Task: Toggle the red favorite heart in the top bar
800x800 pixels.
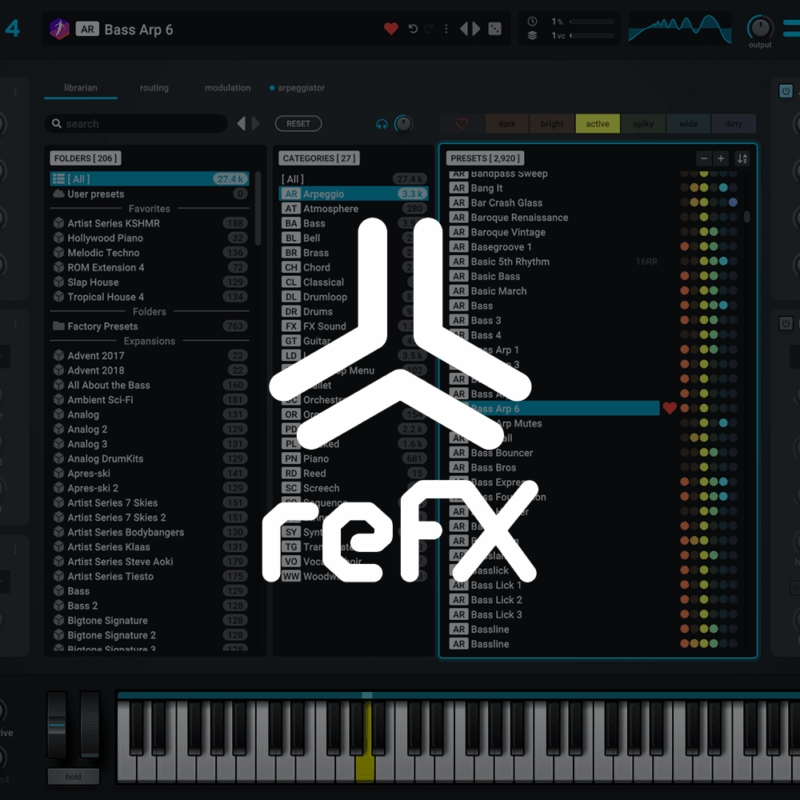Action: (391, 29)
